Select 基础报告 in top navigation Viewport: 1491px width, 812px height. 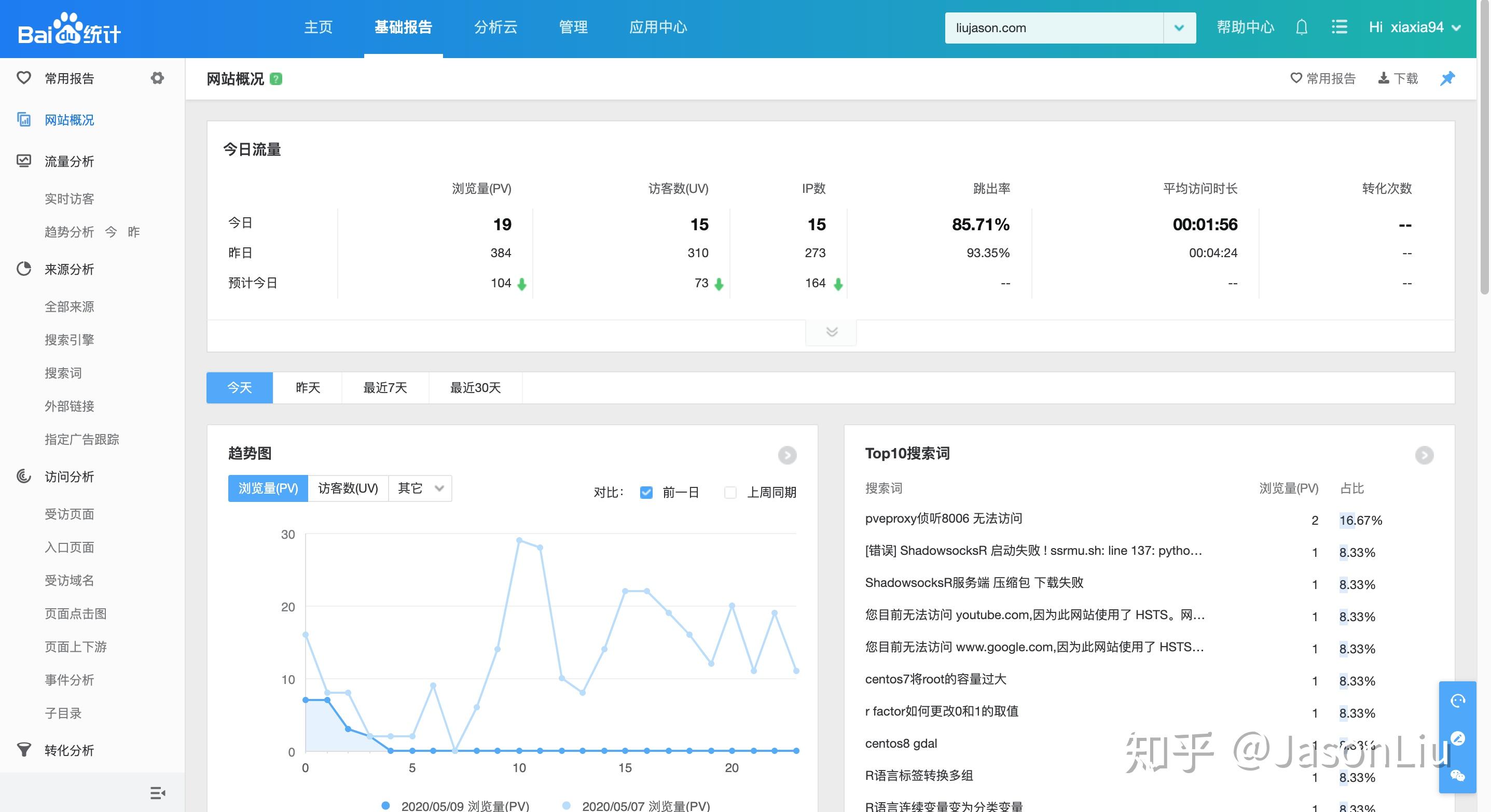click(x=403, y=27)
